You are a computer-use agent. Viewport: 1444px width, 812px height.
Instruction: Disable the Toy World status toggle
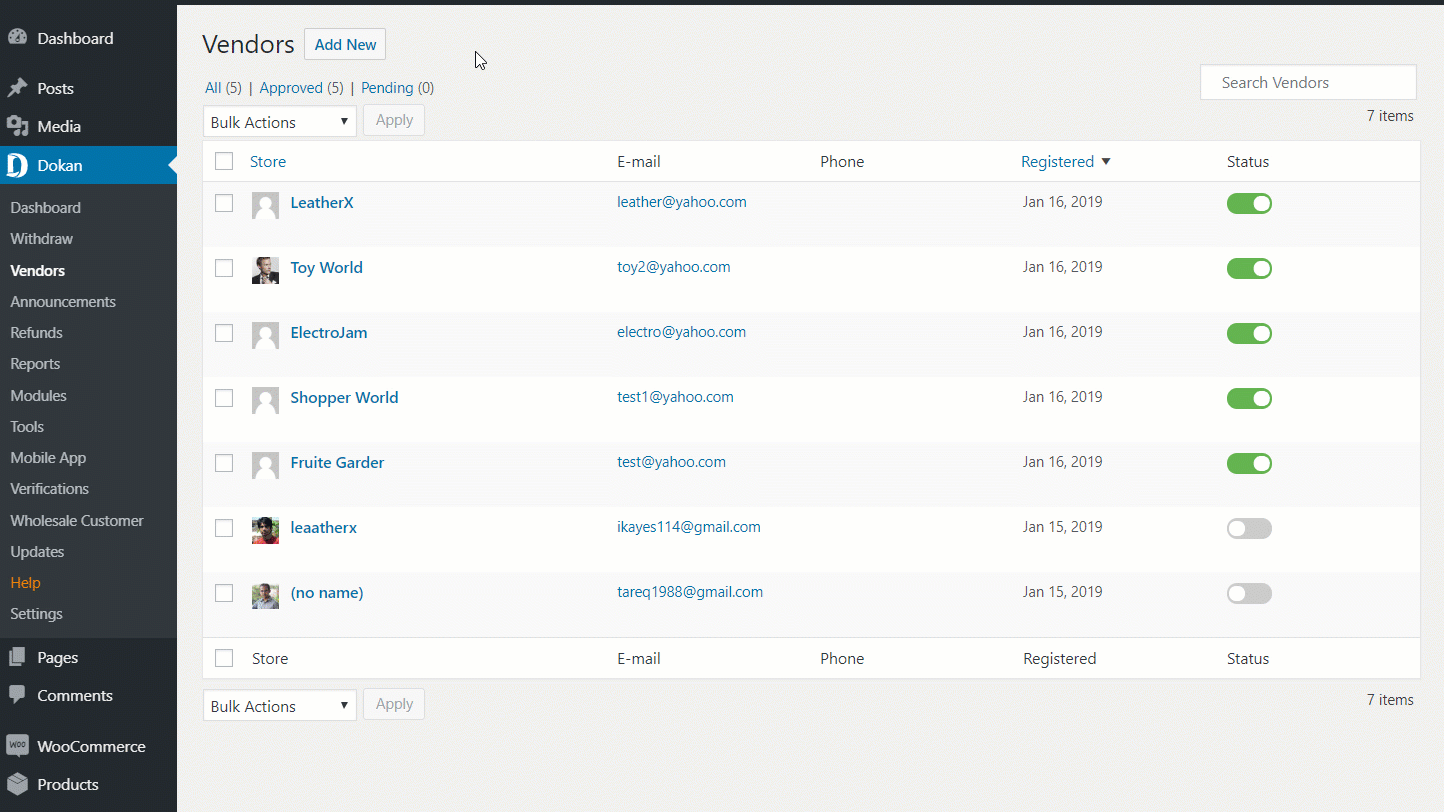[x=1249, y=268]
